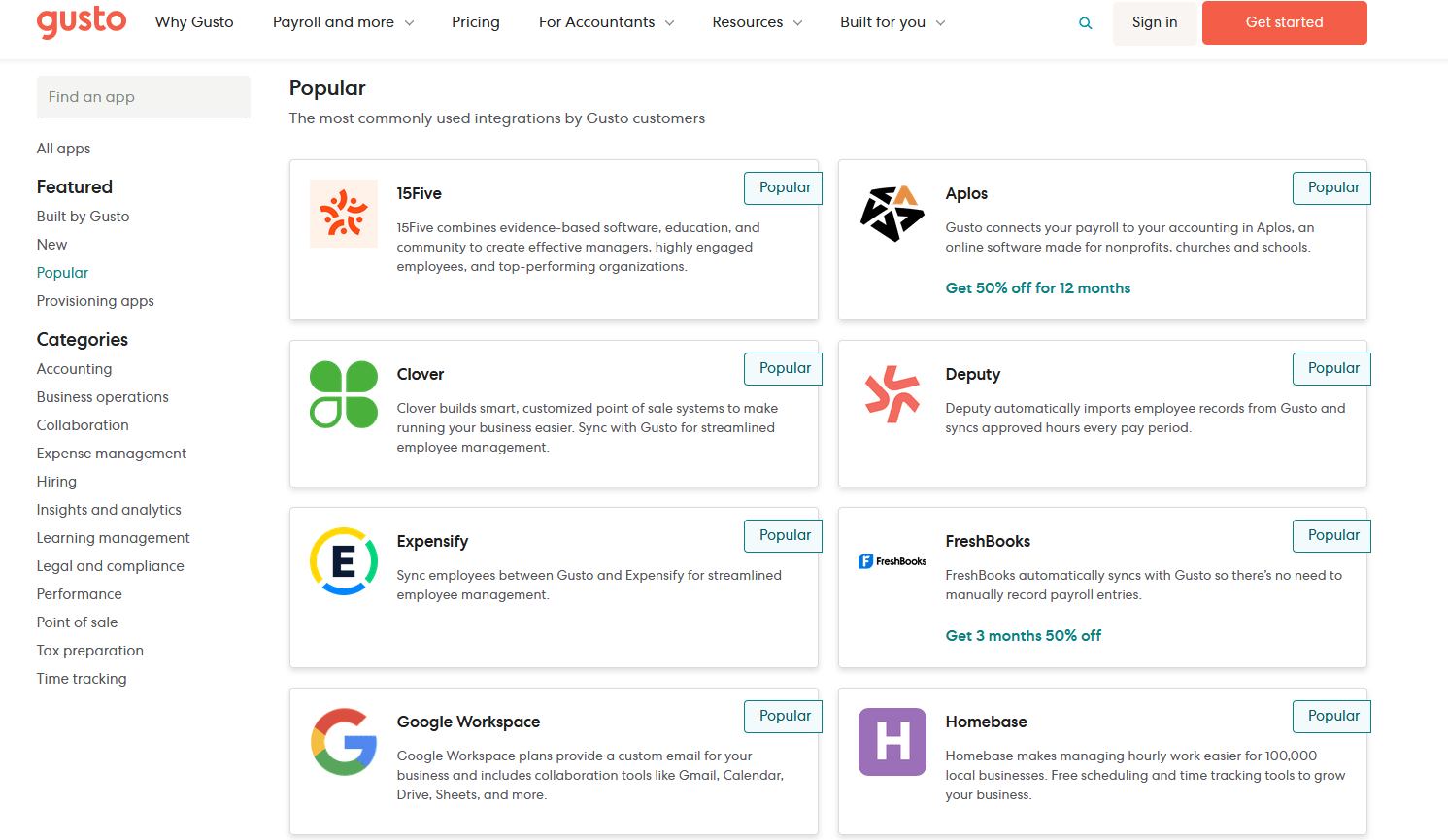Select the green Clover logo

[x=344, y=394]
